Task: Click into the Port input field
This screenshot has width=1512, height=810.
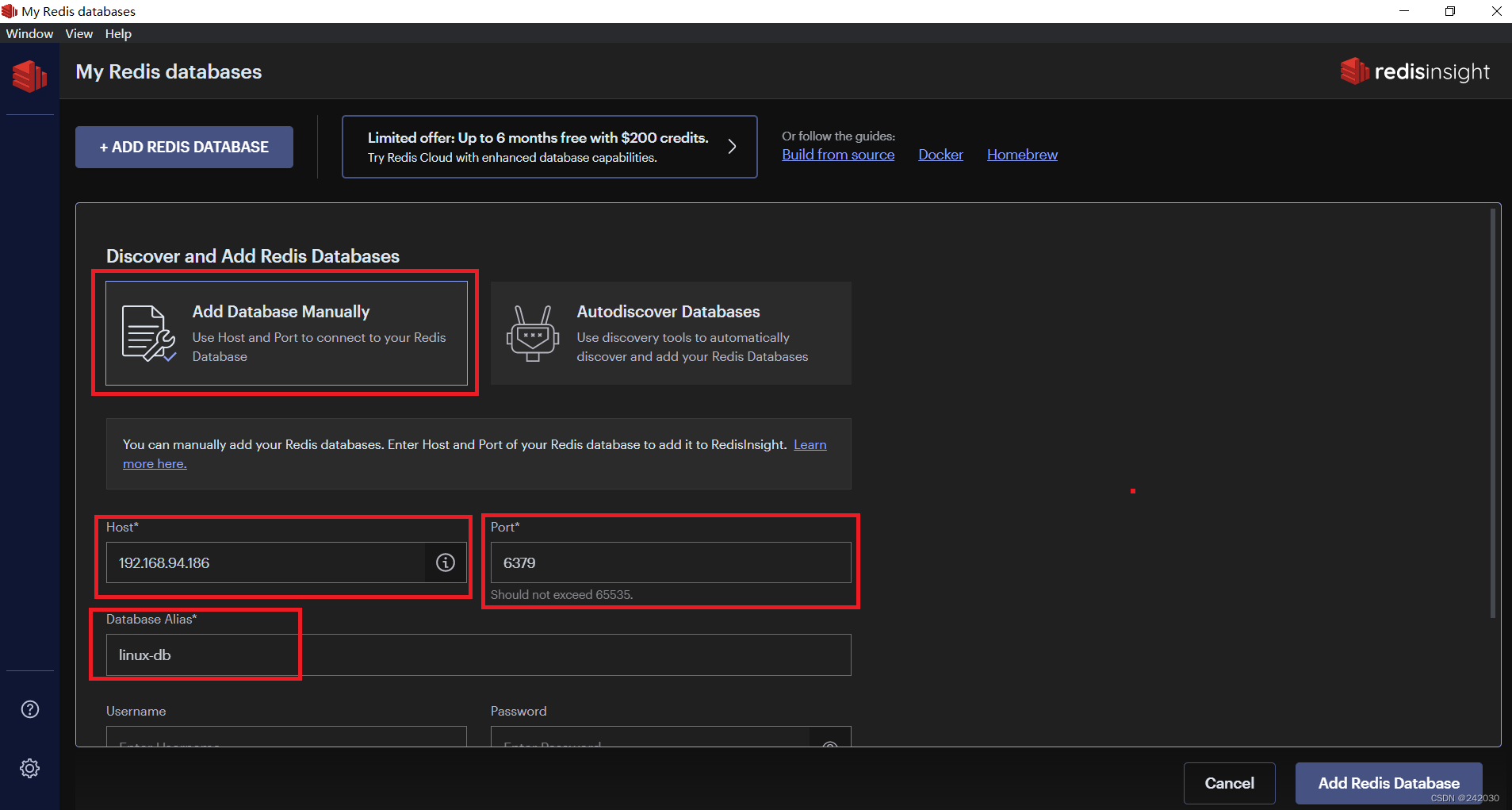Action: (x=671, y=562)
